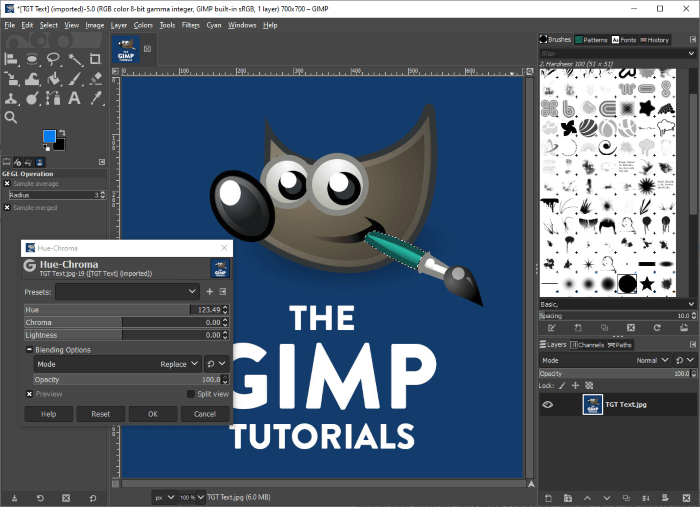Screen dimensions: 700x507
Task: Click the Color Picker eyedropper tool
Action: coord(97,98)
